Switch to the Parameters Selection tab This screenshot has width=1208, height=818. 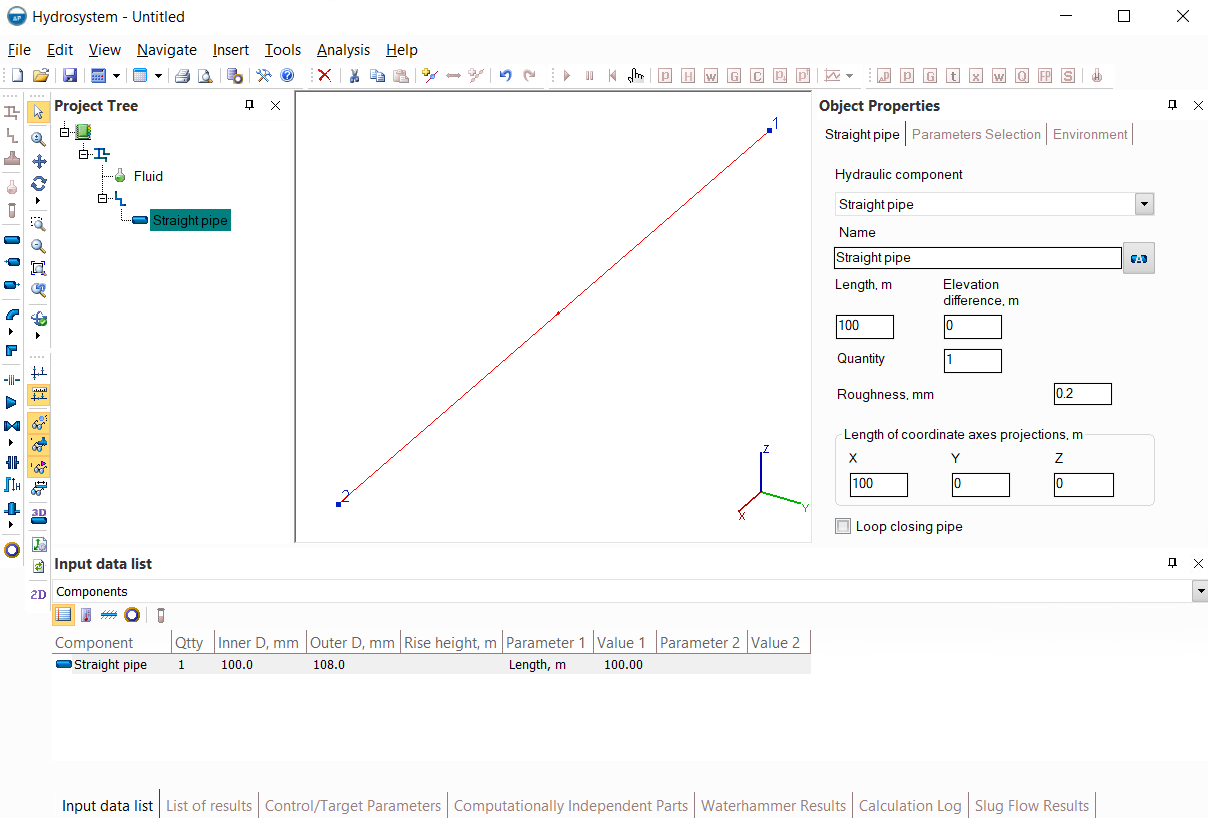pos(976,134)
